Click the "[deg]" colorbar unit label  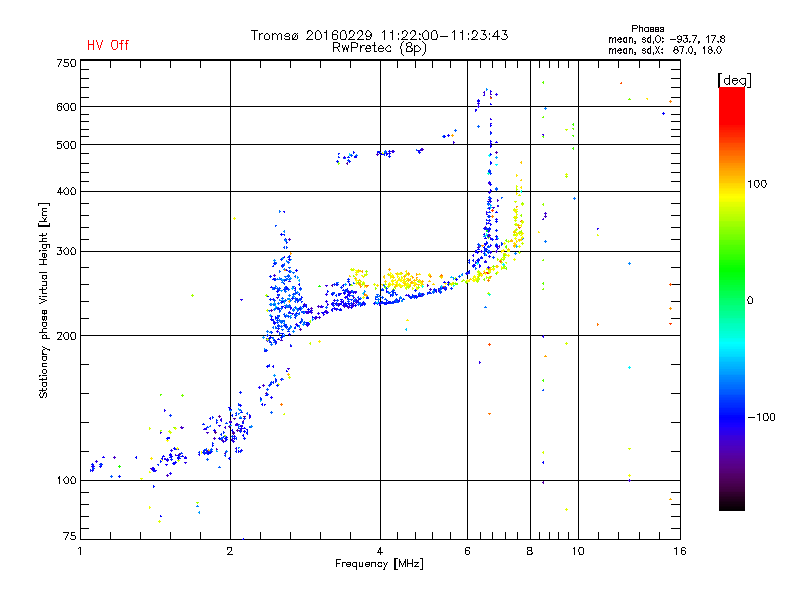[x=734, y=80]
